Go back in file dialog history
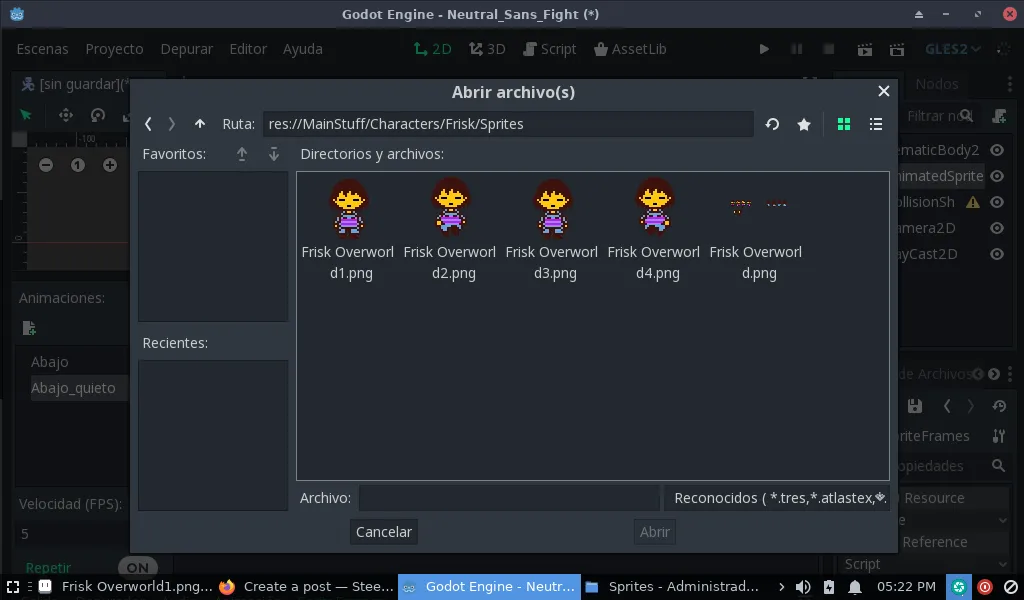Image resolution: width=1024 pixels, height=600 pixels. point(148,124)
